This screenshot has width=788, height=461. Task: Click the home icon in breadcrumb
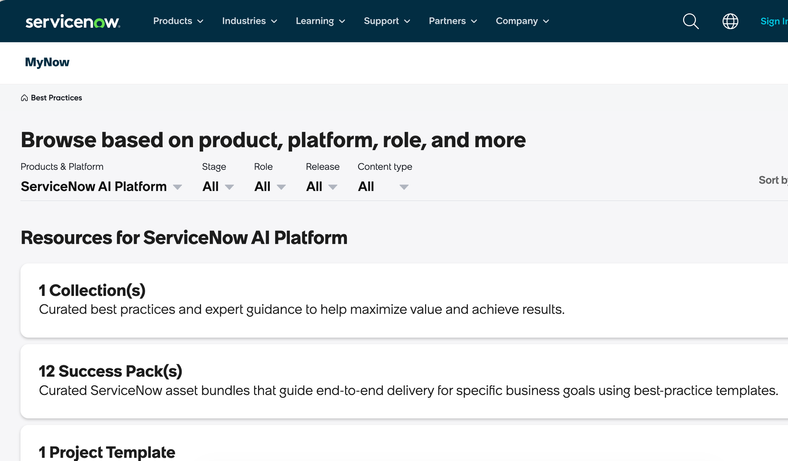tap(24, 98)
